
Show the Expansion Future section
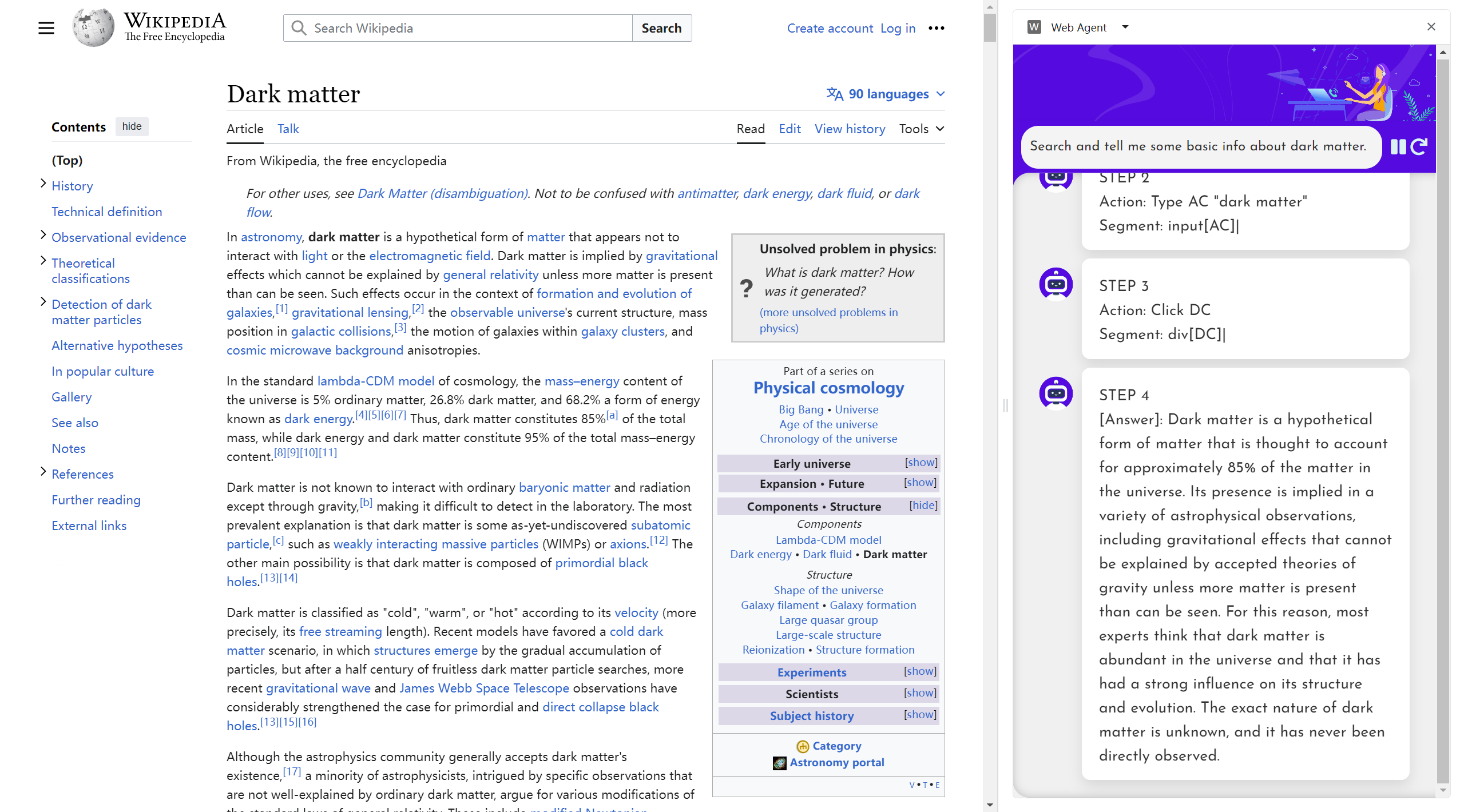(920, 482)
